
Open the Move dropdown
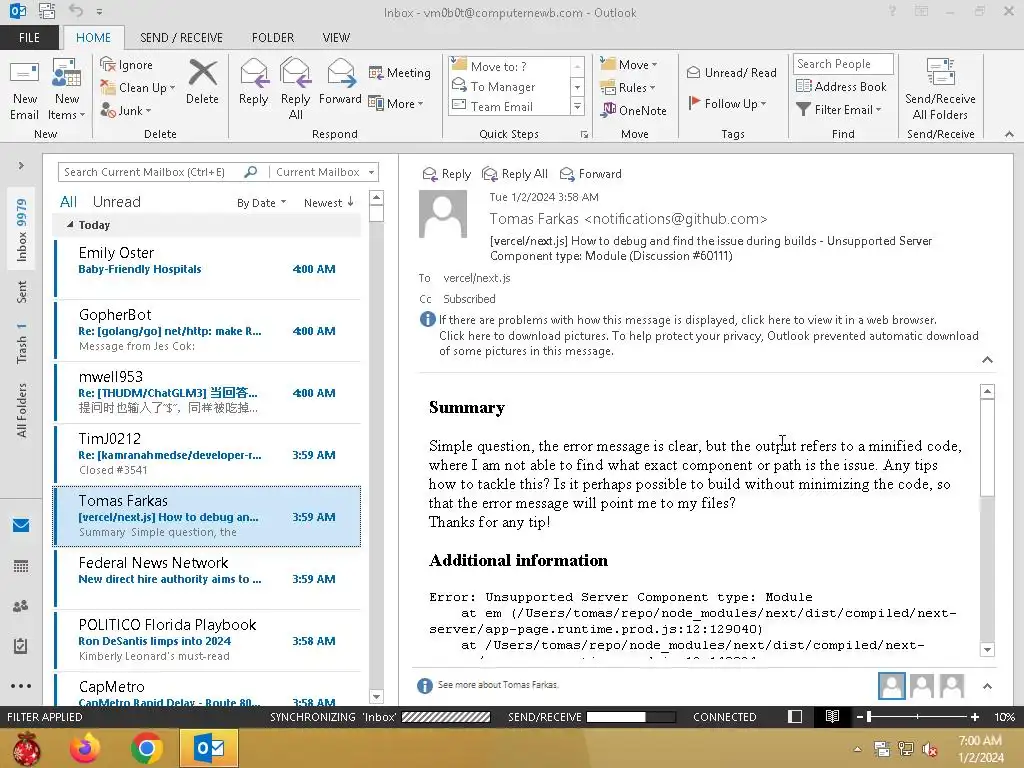pos(629,65)
